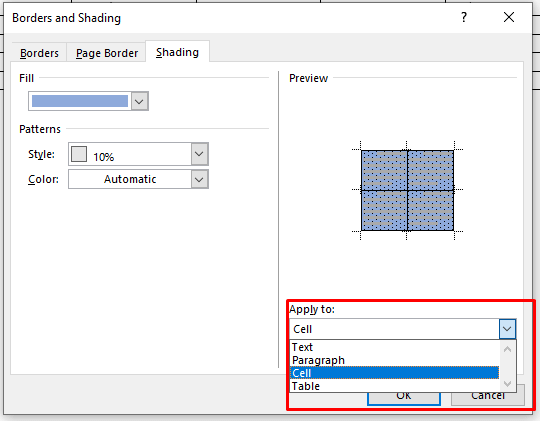Expand the pattern Color dropdown arrow
Screen dimensions: 540x421
[x=199, y=179]
